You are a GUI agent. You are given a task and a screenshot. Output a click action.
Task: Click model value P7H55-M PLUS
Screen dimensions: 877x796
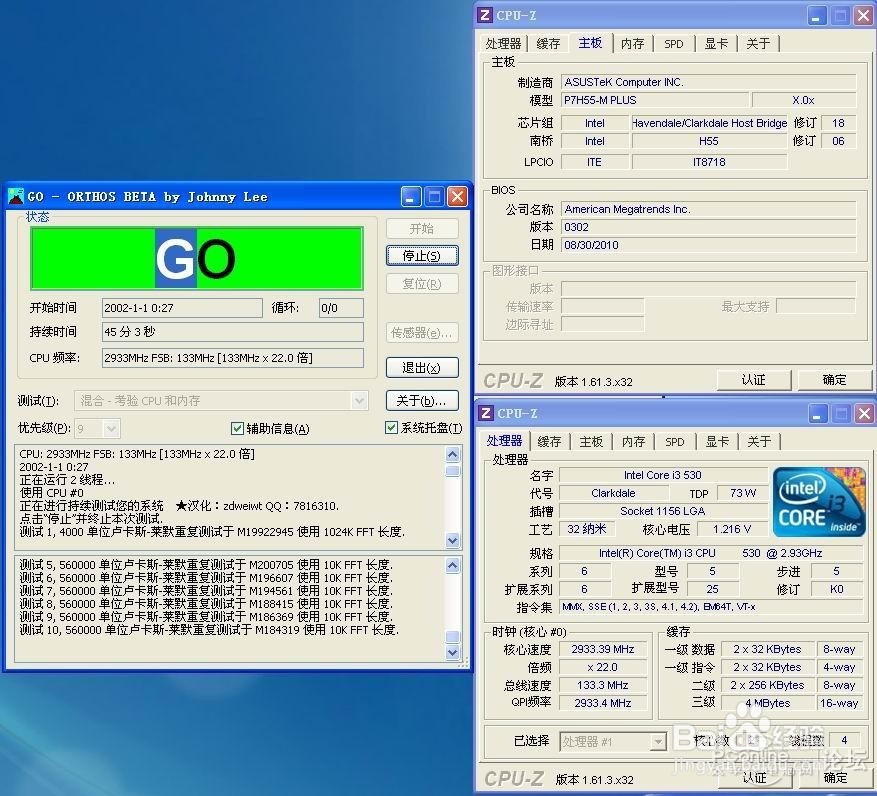pyautogui.click(x=654, y=100)
